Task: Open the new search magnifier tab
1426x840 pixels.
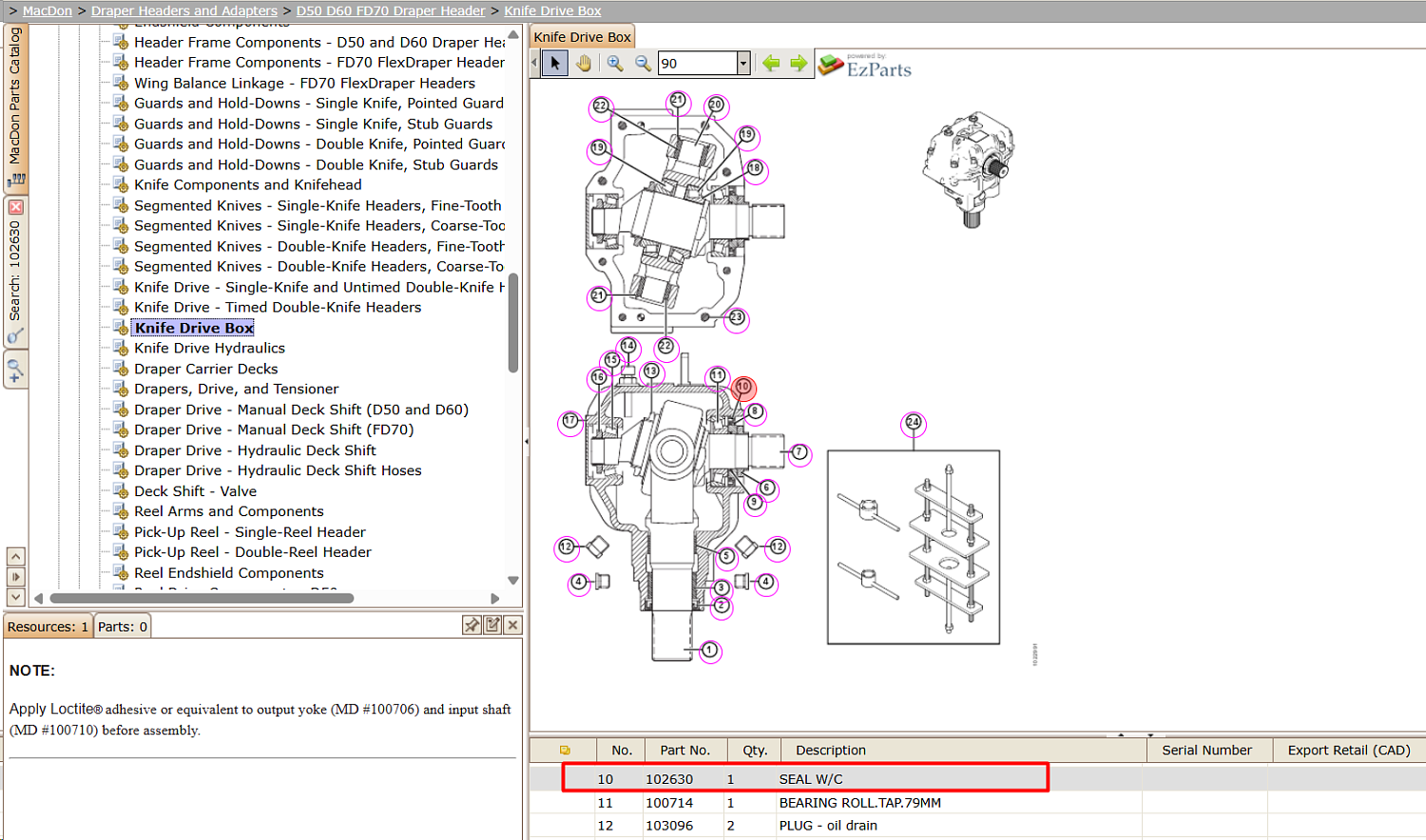Action: click(15, 370)
